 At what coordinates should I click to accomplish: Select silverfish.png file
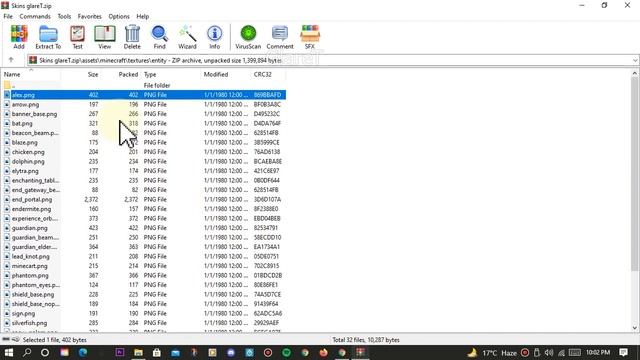coord(144,323)
